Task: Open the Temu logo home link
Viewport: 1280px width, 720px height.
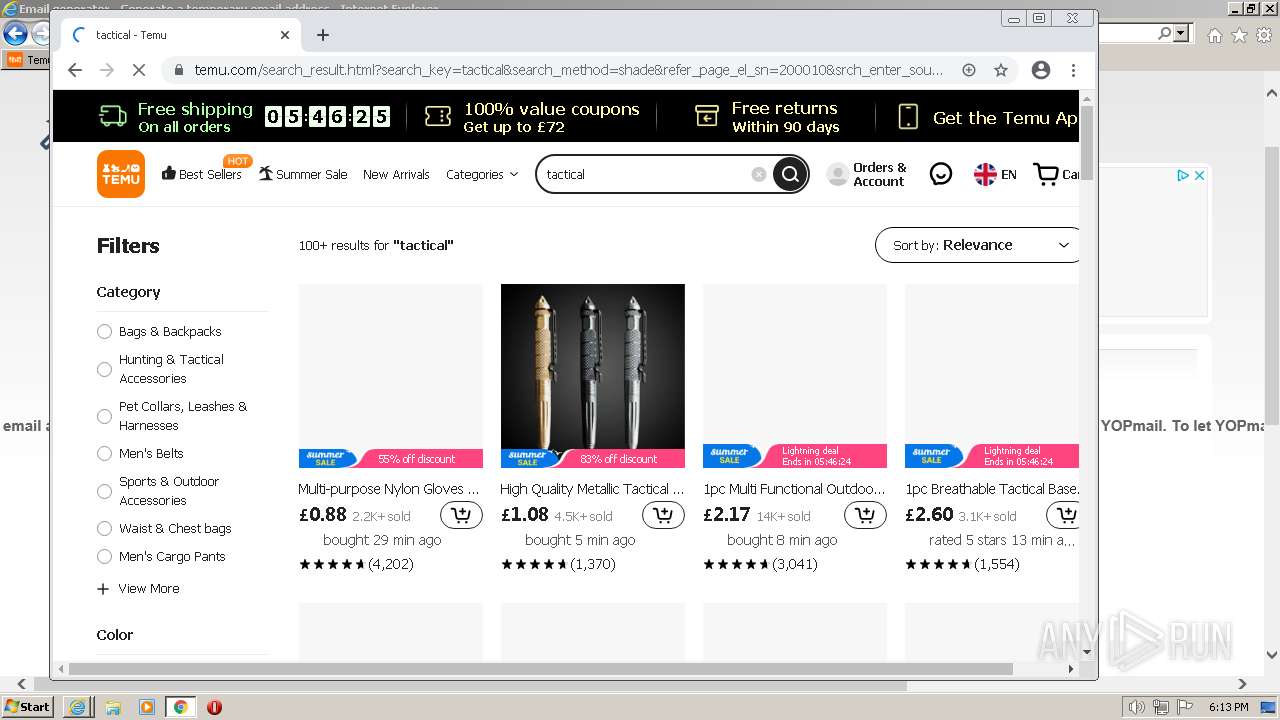Action: coord(121,174)
